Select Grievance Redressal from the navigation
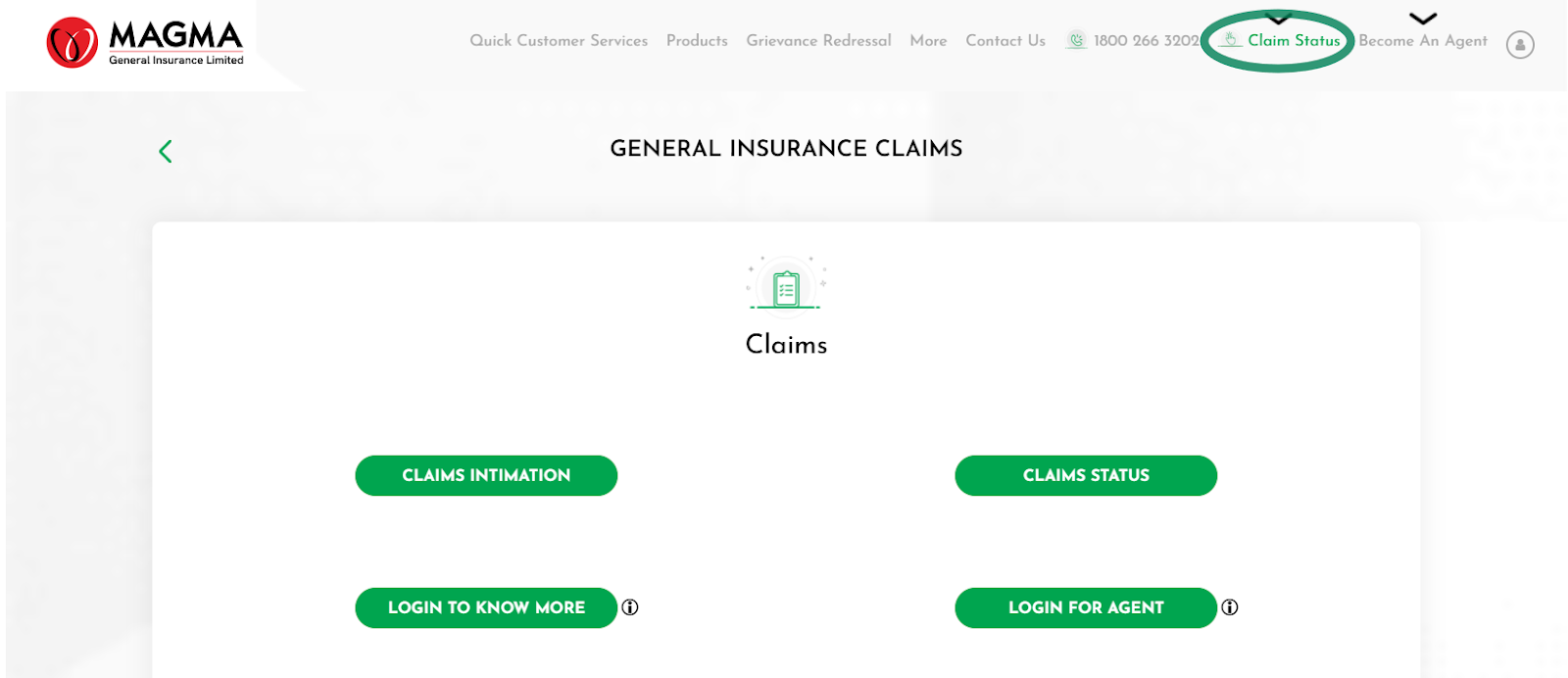 pyautogui.click(x=818, y=41)
